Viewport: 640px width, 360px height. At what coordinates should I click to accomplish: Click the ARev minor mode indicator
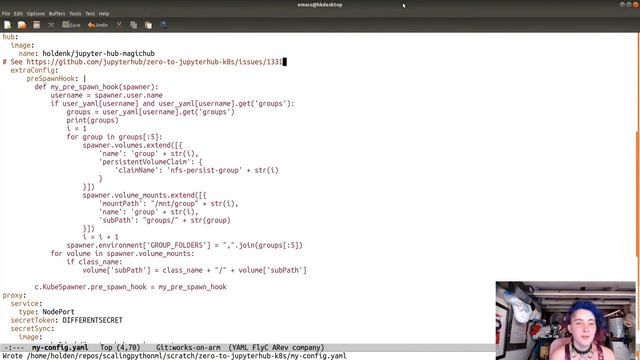[280, 348]
